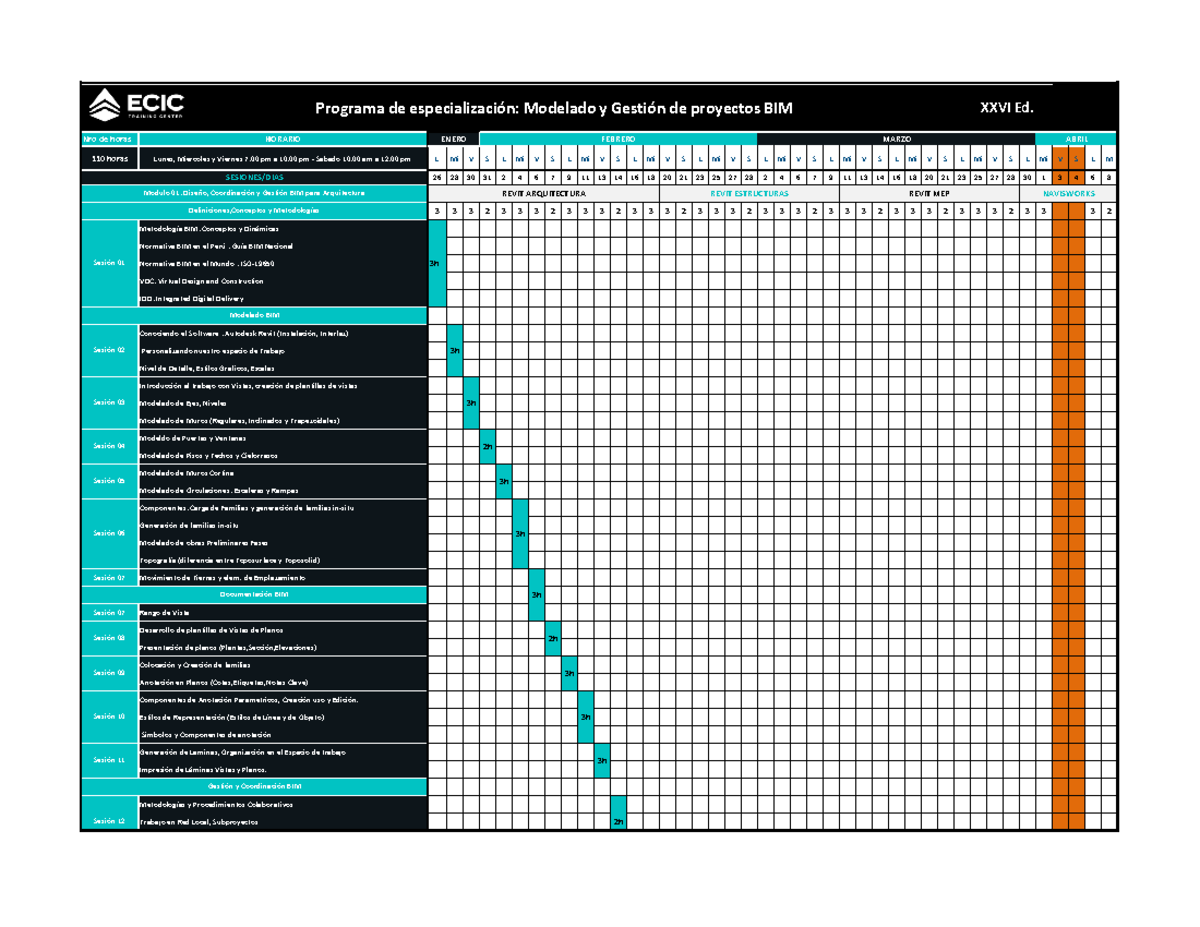Select the '3h' bar in the Sesión 01 row
Screen dimensions: 1200x927
[437, 263]
